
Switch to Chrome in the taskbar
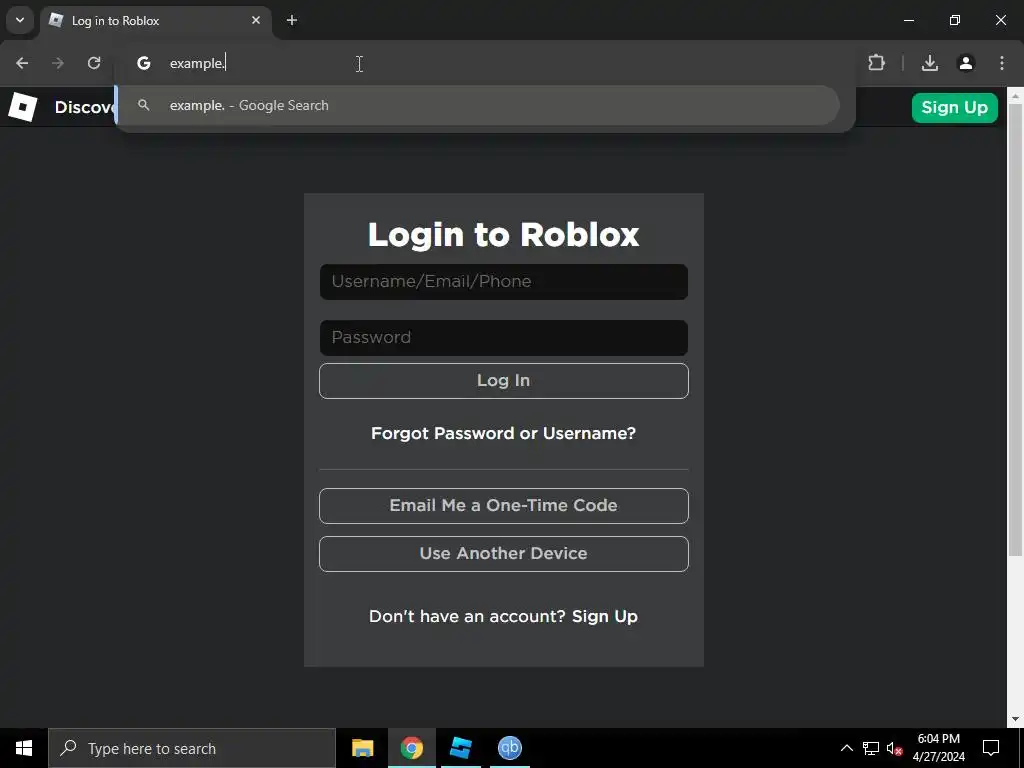(412, 748)
